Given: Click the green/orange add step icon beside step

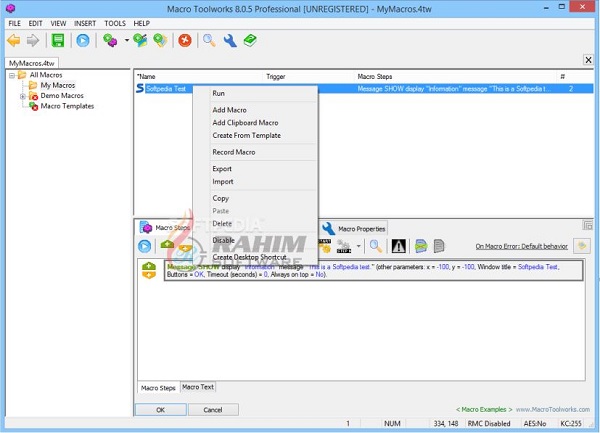Looking at the screenshot, I should (149, 270).
